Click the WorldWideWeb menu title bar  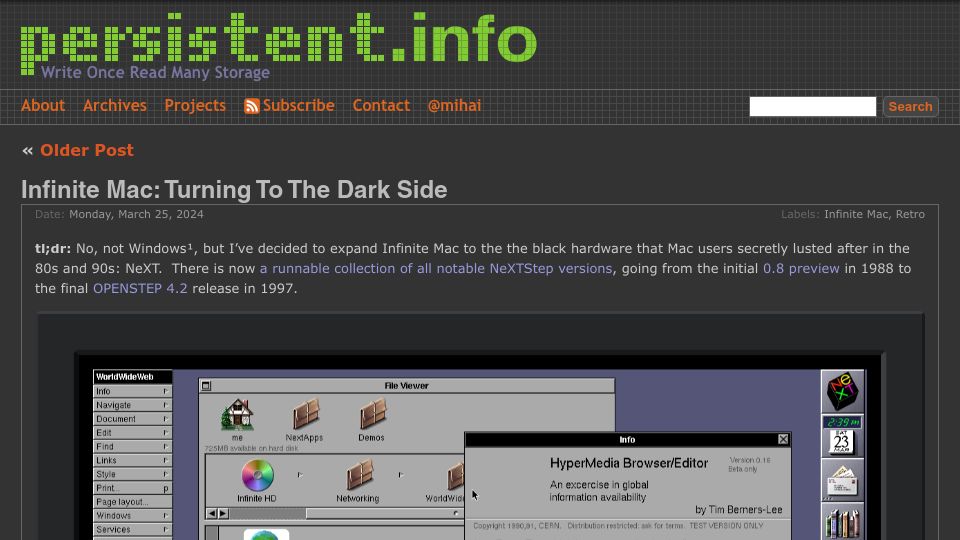(x=132, y=377)
